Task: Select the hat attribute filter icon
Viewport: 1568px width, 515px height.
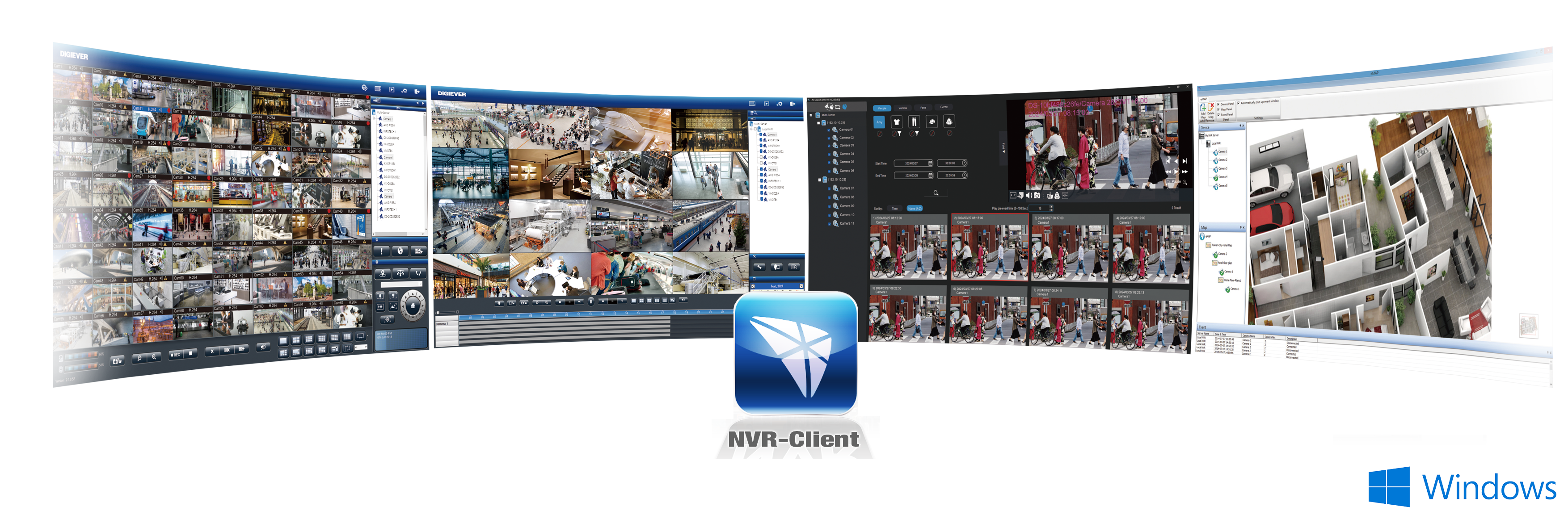Action: pos(932,121)
